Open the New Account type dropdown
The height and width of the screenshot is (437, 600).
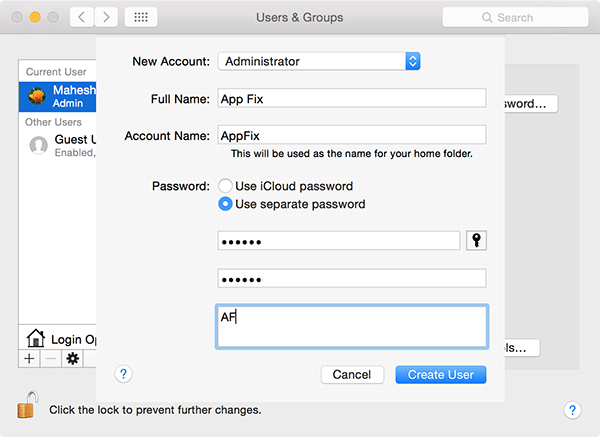(x=319, y=61)
